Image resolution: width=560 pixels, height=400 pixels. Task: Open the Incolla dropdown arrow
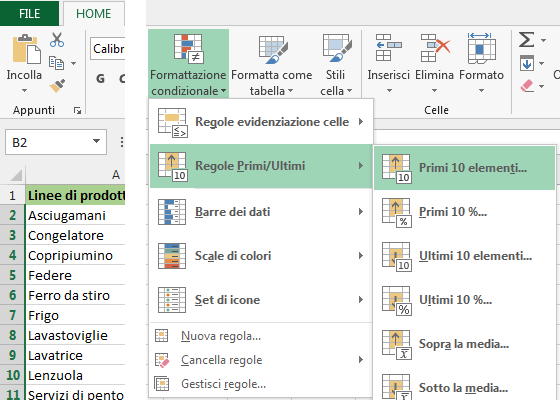[24, 90]
